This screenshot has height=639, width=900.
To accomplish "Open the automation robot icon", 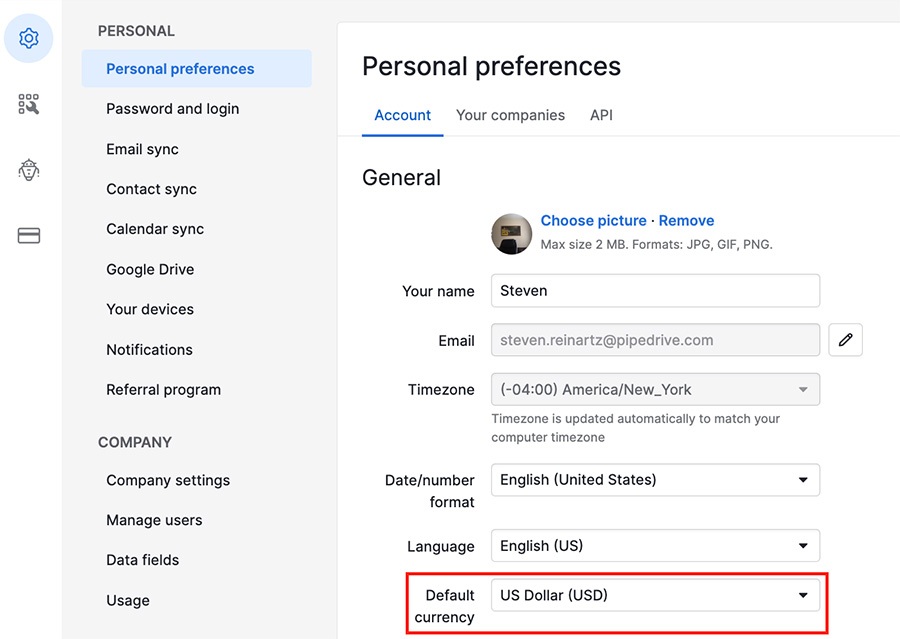I will coord(29,170).
